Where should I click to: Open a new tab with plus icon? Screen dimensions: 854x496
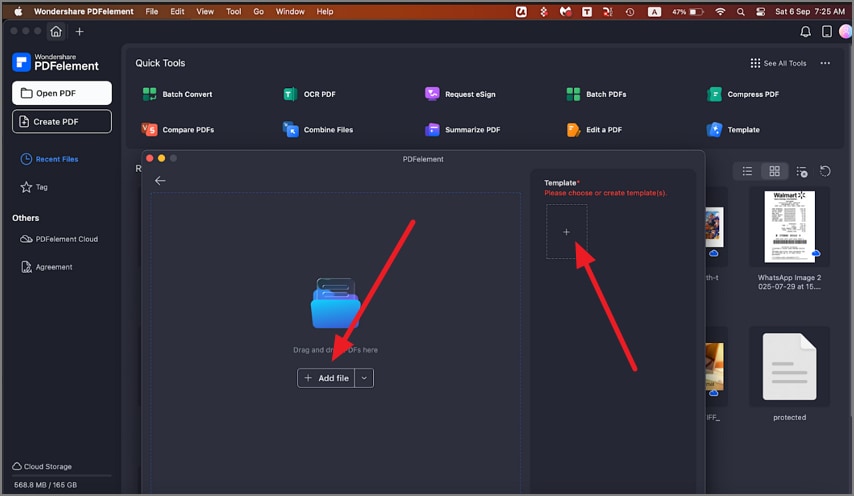click(x=80, y=32)
